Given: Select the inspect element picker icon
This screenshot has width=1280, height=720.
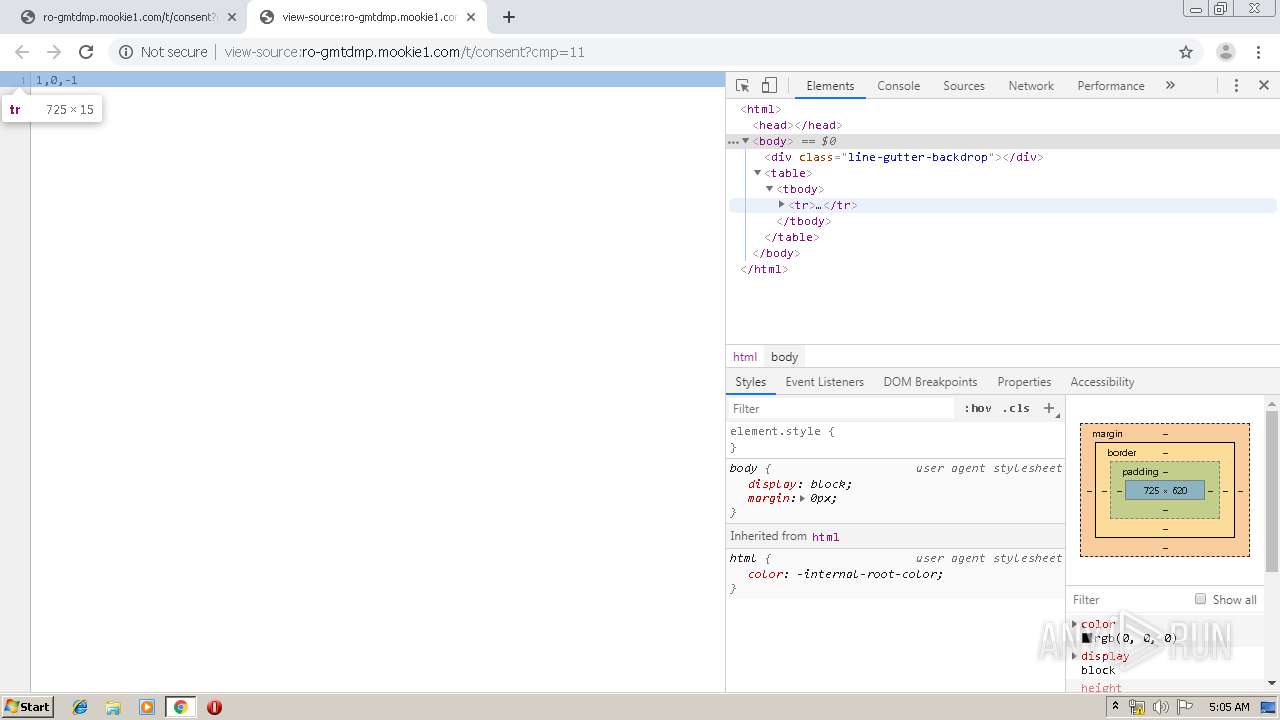Looking at the screenshot, I should pos(742,86).
